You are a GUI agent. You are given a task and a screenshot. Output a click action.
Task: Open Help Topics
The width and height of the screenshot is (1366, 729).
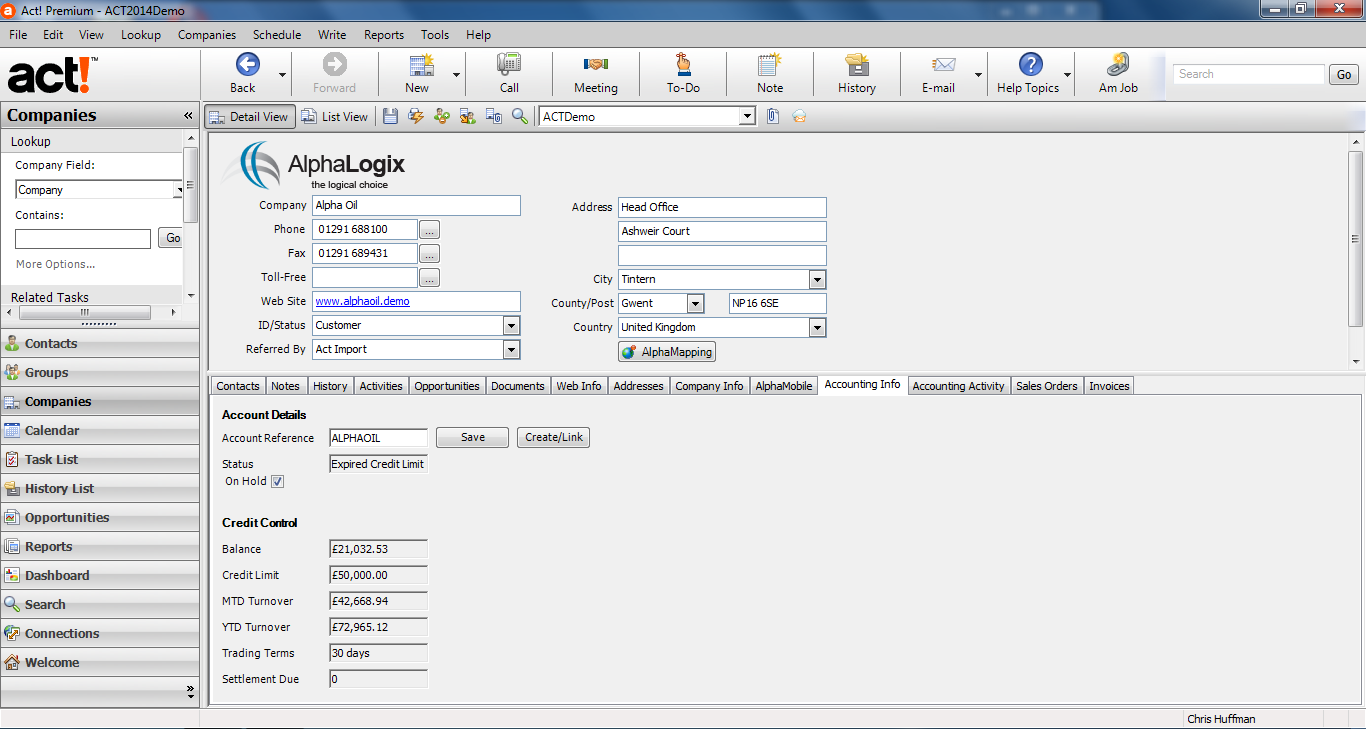[x=1029, y=73]
